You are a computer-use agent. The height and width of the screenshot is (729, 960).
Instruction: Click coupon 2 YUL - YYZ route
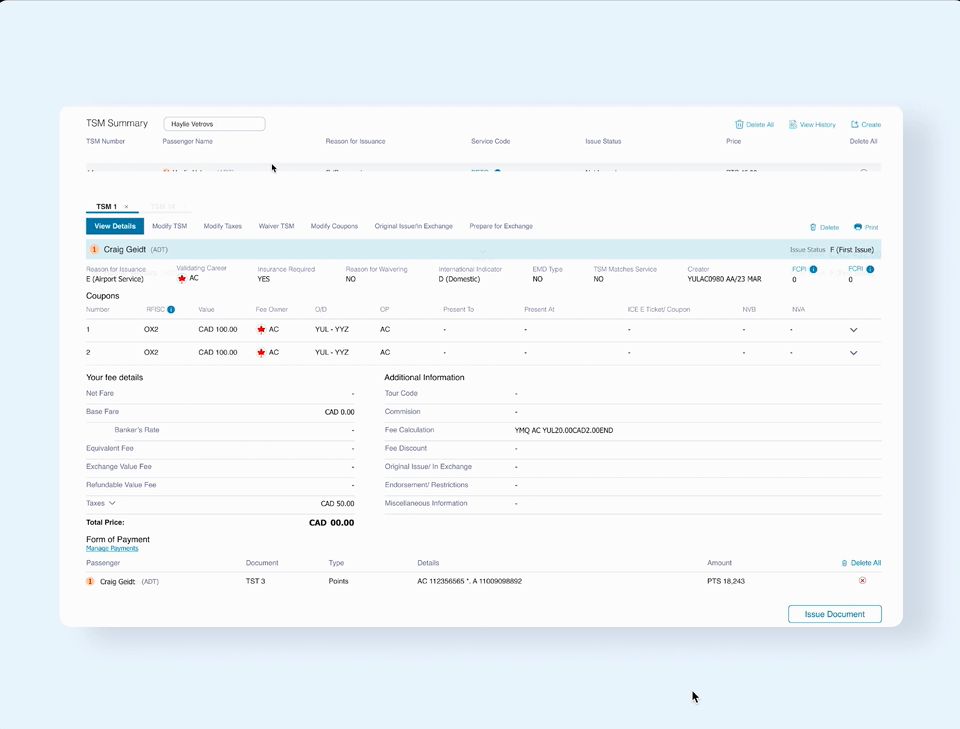pos(332,353)
